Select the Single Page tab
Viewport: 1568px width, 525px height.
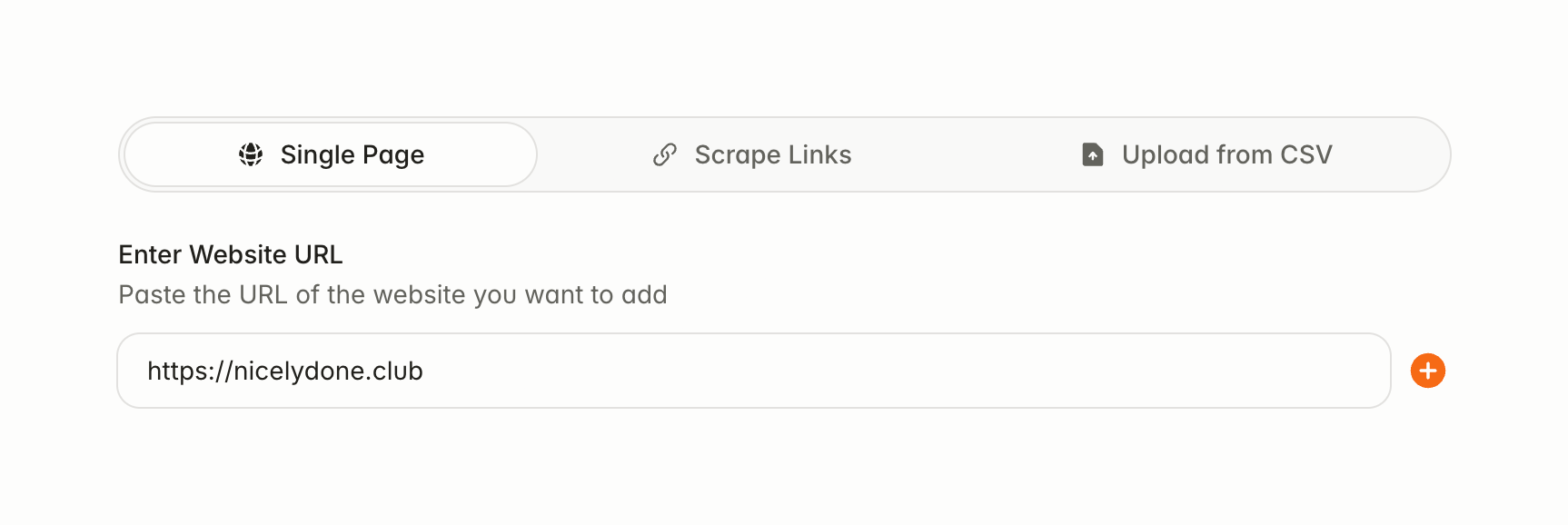pos(331,154)
